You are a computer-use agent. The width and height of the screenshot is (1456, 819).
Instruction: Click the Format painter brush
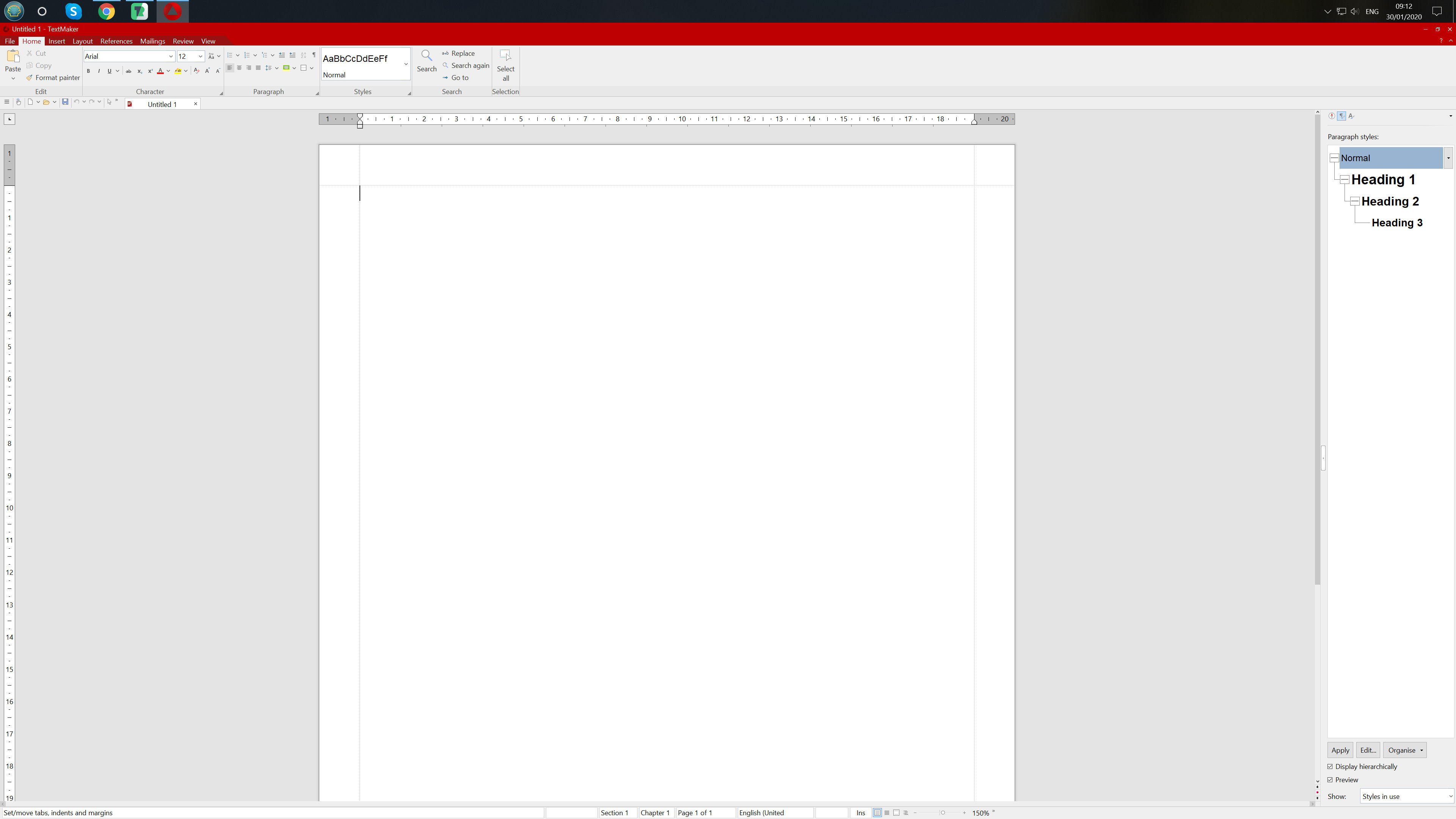tap(30, 78)
